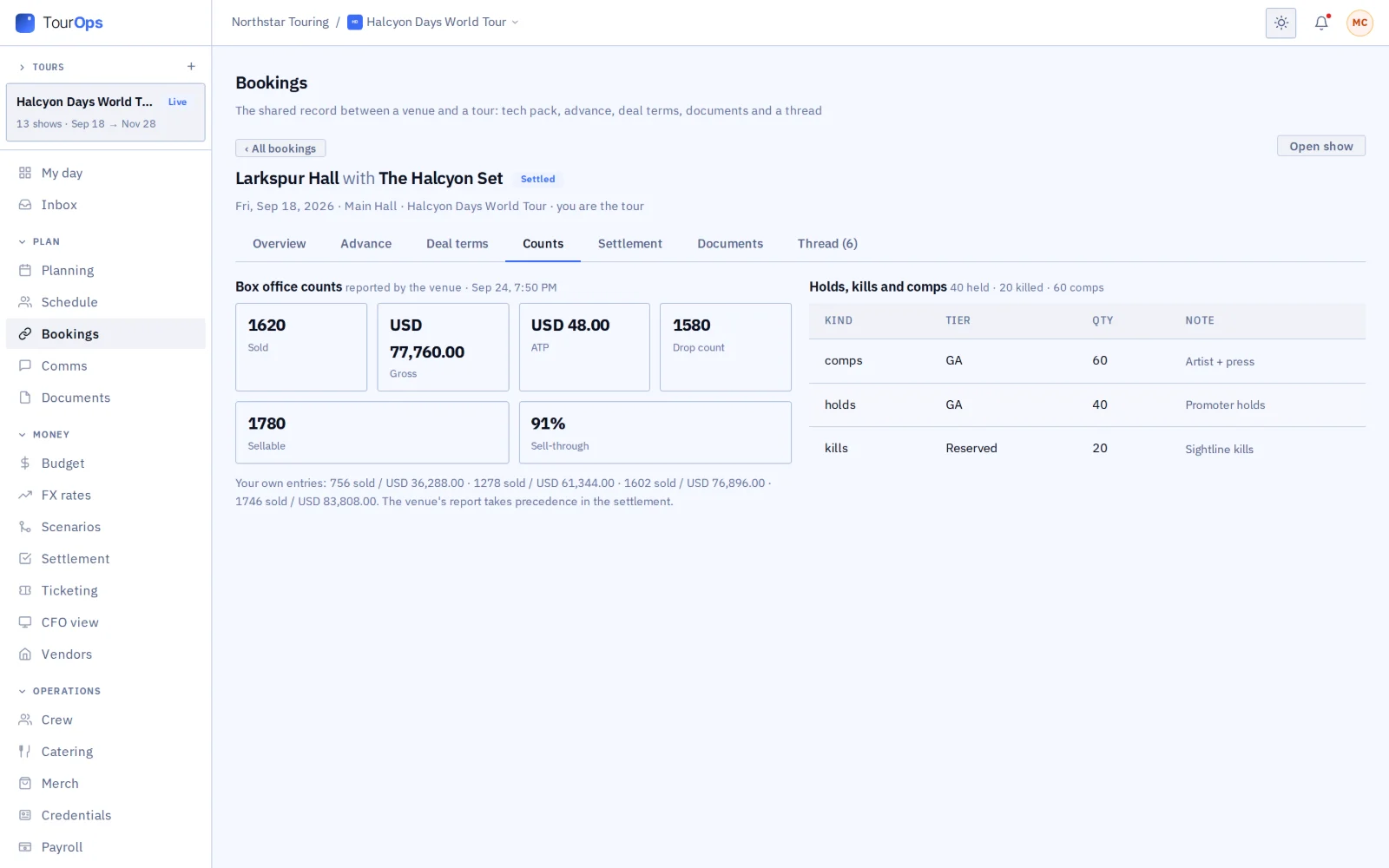Open the MC user avatar menu
This screenshot has height=868, width=1389.
click(1359, 23)
